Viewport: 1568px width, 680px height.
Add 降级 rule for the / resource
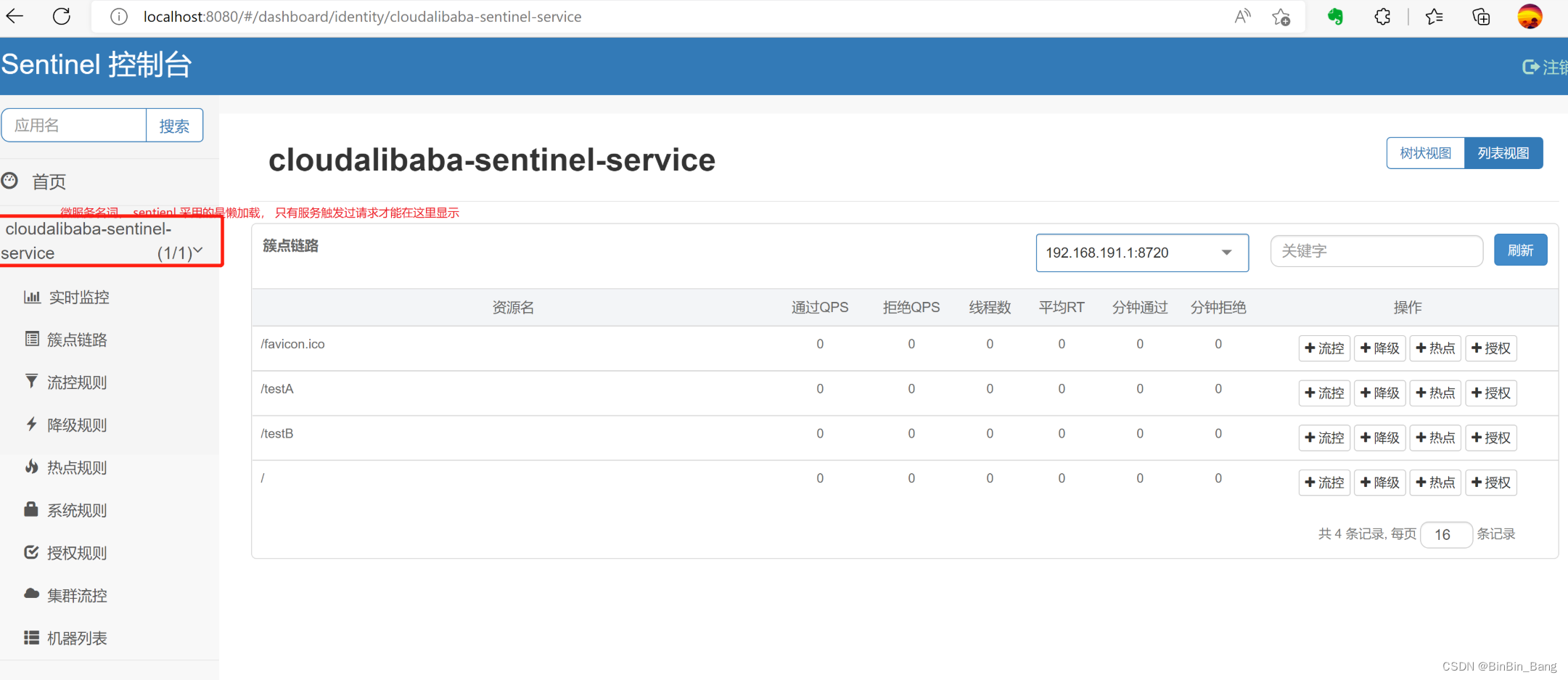coord(1380,483)
